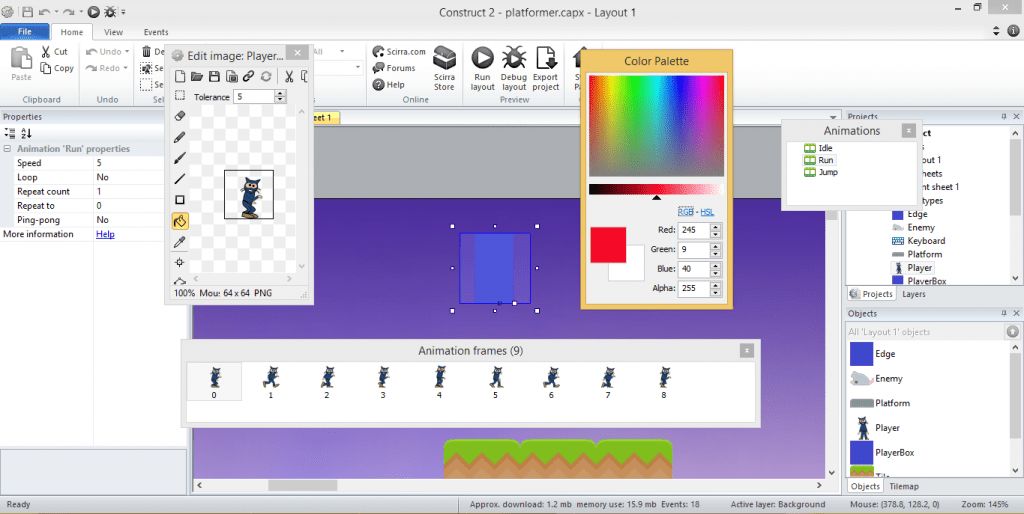Select animation frame 4 thumbnail

coord(440,381)
